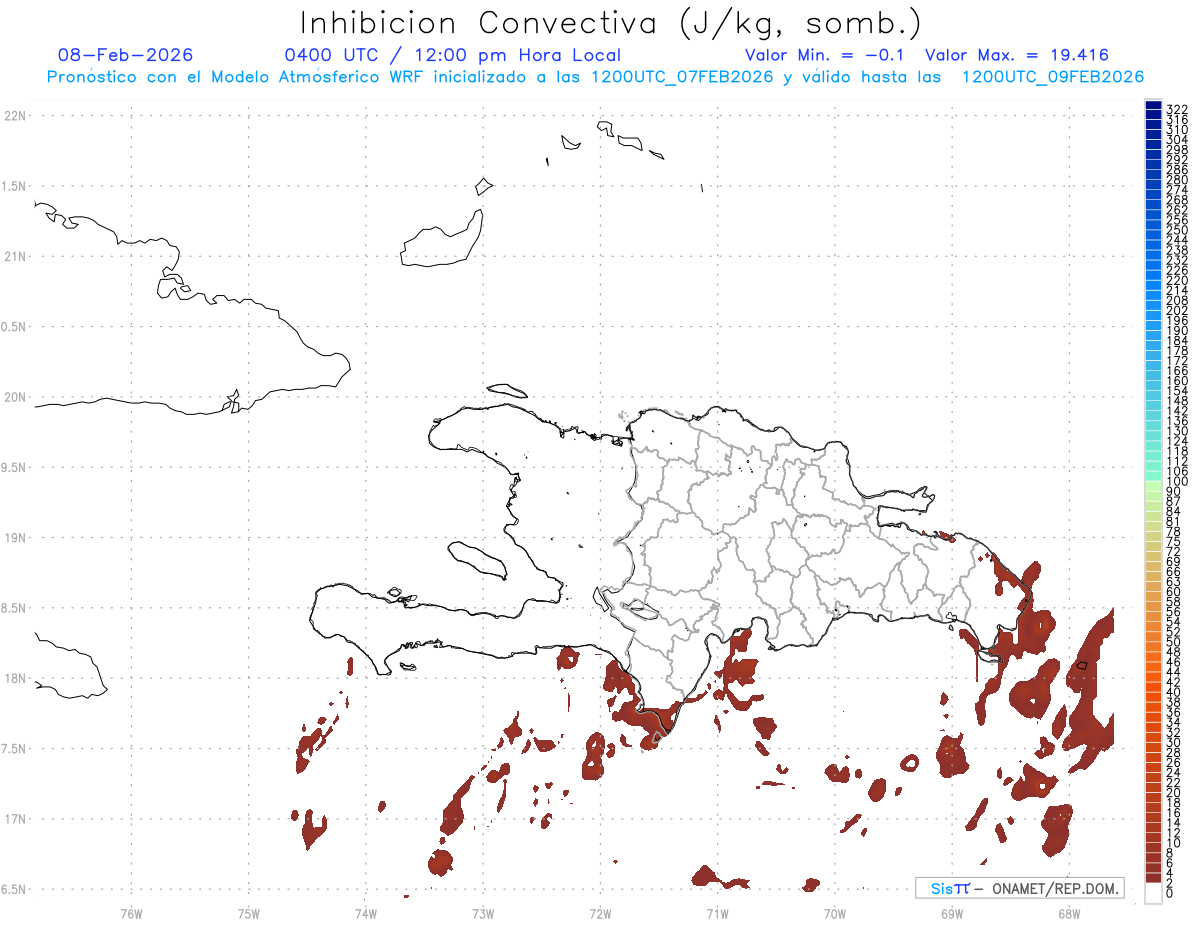Image resolution: width=1200 pixels, height=927 pixels.
Task: Click the 'ONAMET/REP.DOM.' credit text
Action: pyautogui.click(x=1055, y=888)
